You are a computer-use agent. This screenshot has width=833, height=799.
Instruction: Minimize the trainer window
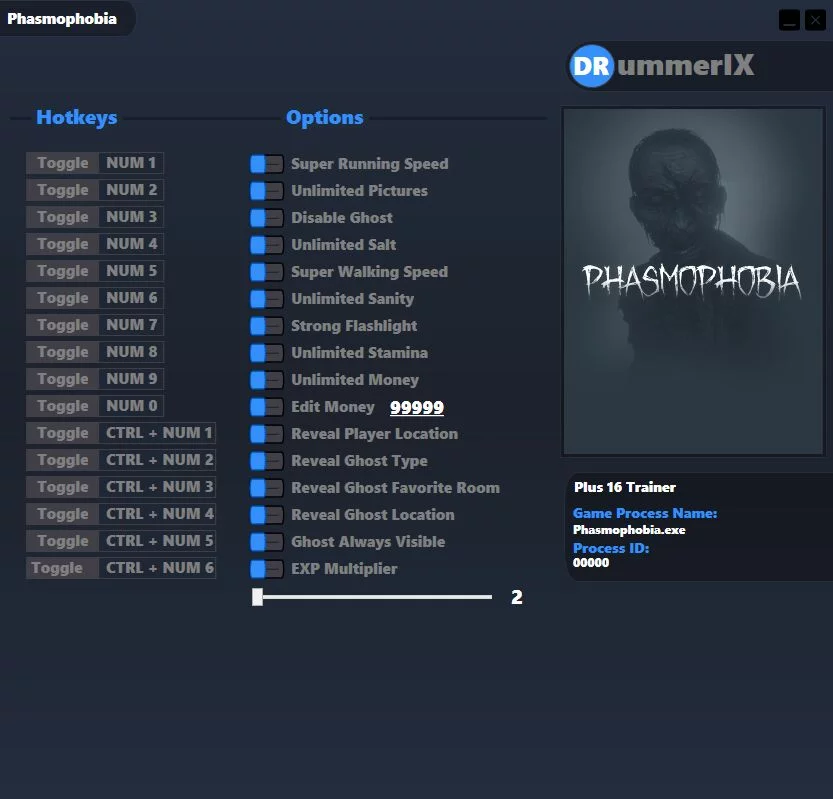click(x=789, y=20)
